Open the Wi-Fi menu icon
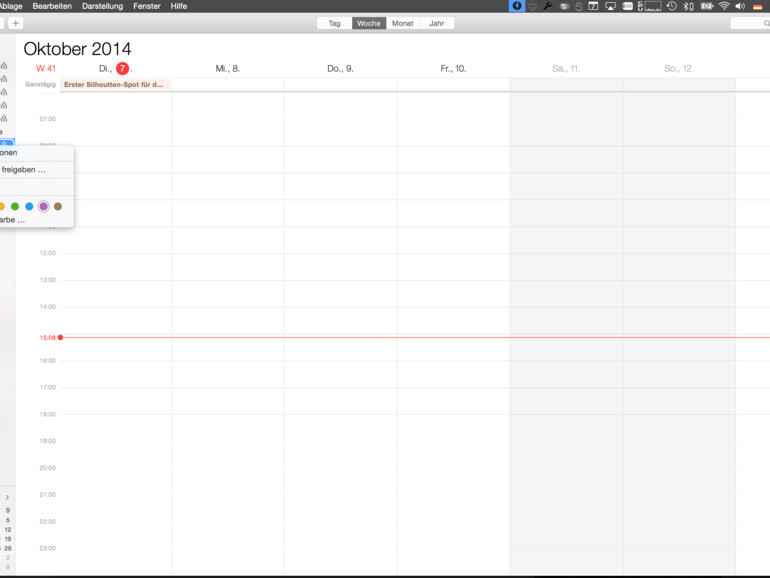Screen dimensions: 770x578 724,6
